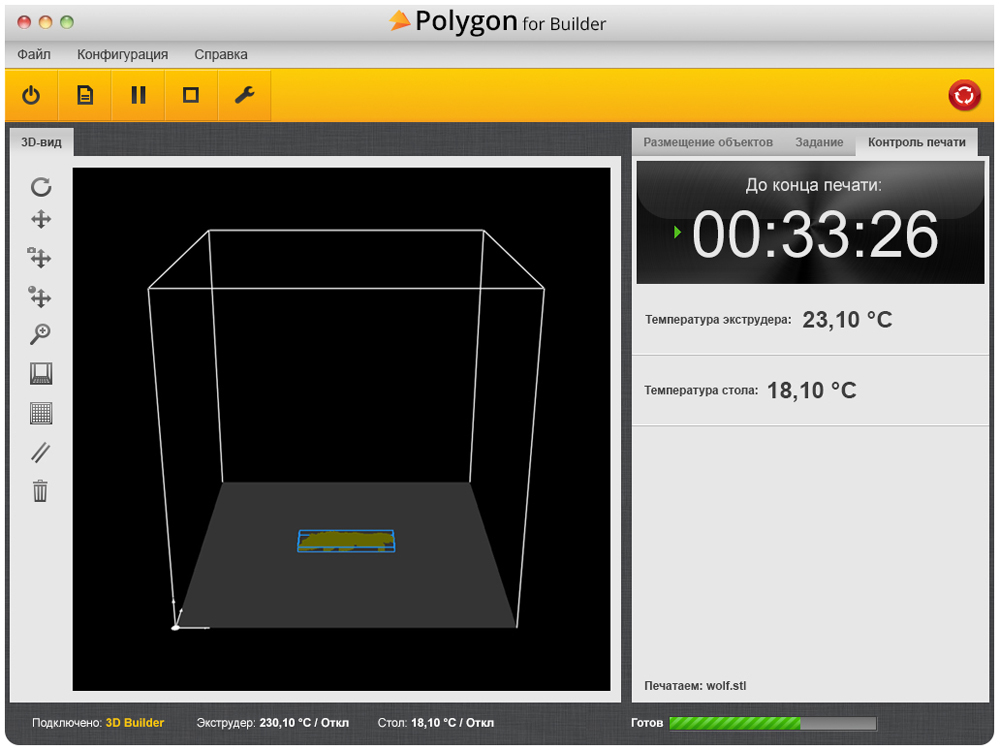Switch to top grid view icon
Screen dimensions: 1000x750
point(41,413)
